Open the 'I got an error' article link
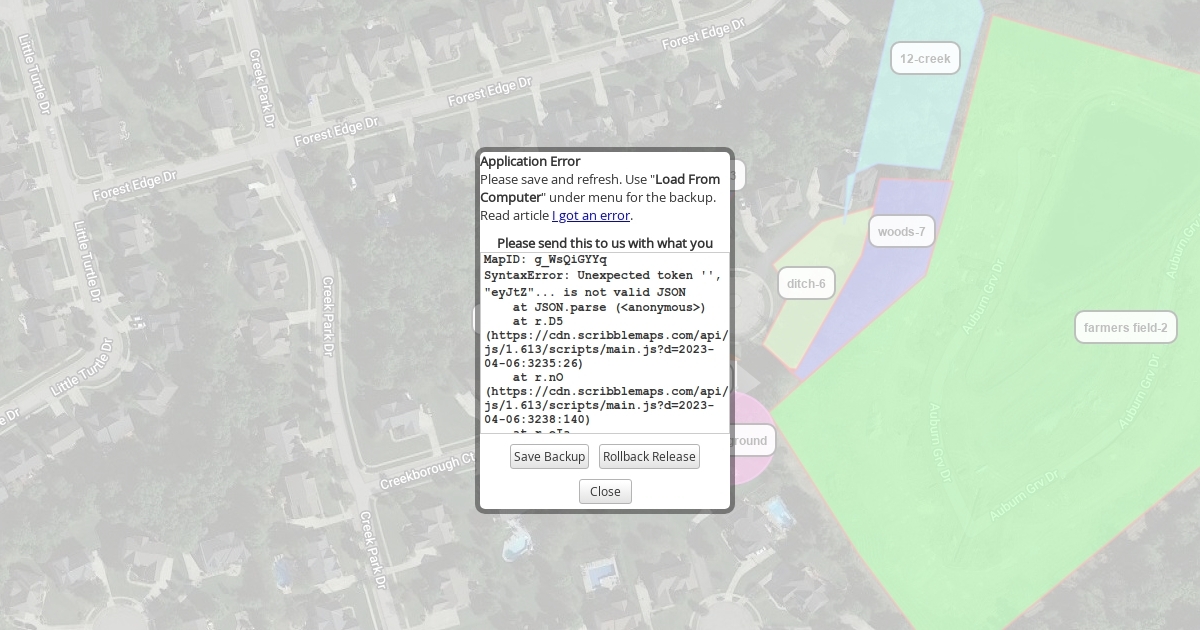The width and height of the screenshot is (1200, 630). [x=591, y=215]
